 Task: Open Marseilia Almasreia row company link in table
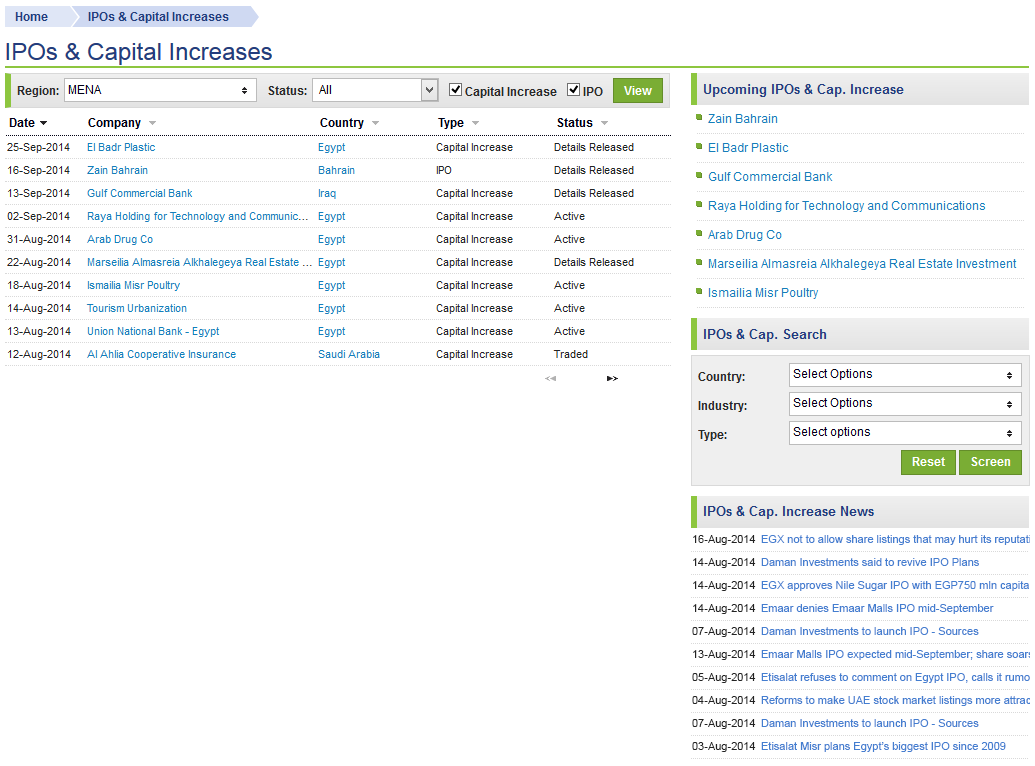[199, 263]
